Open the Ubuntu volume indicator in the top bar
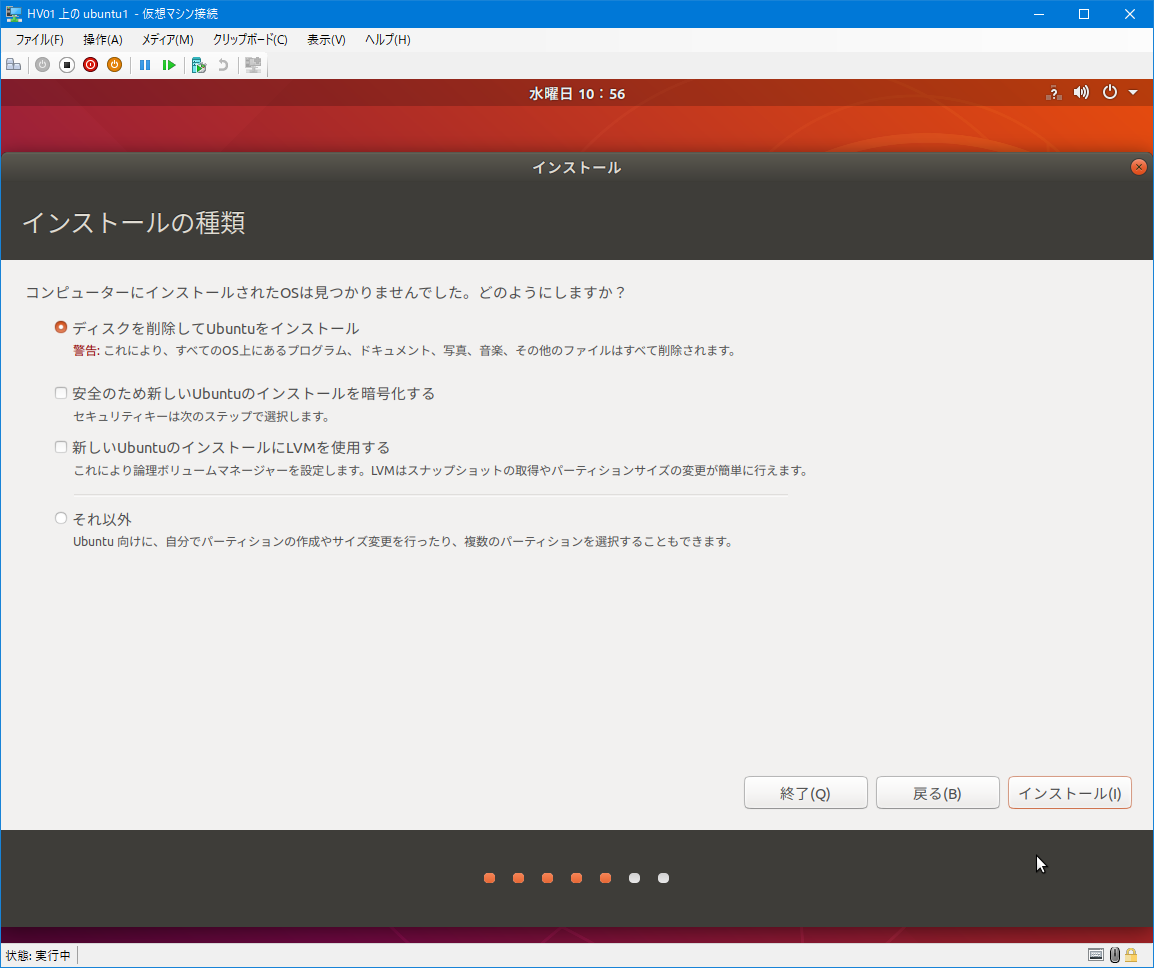 click(1081, 92)
